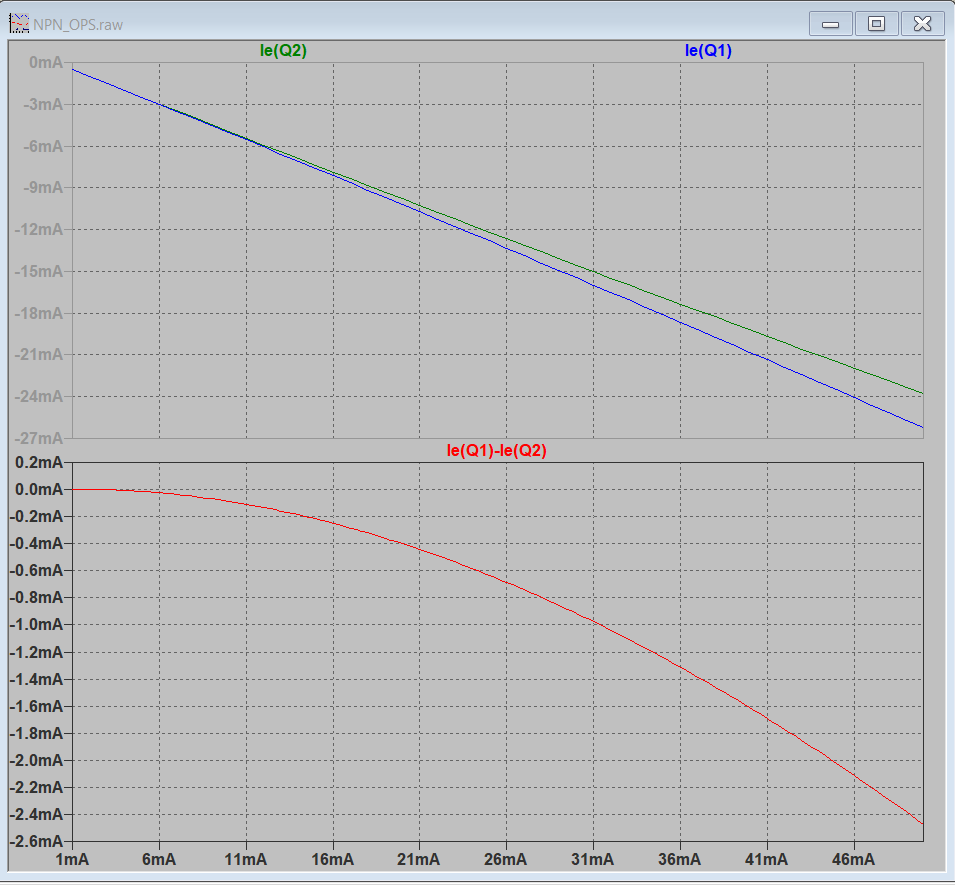Click the 6mA horizontal axis label
955x885 pixels.
160,859
